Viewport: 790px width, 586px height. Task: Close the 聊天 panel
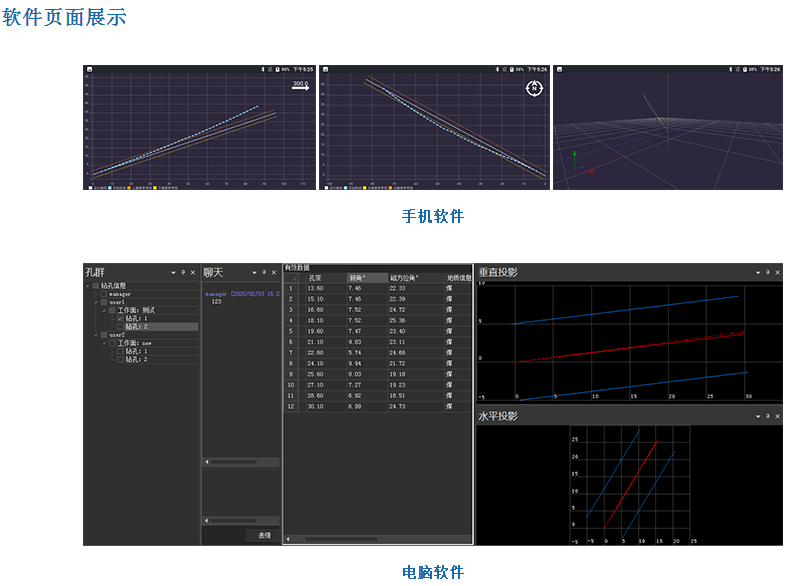(x=274, y=272)
